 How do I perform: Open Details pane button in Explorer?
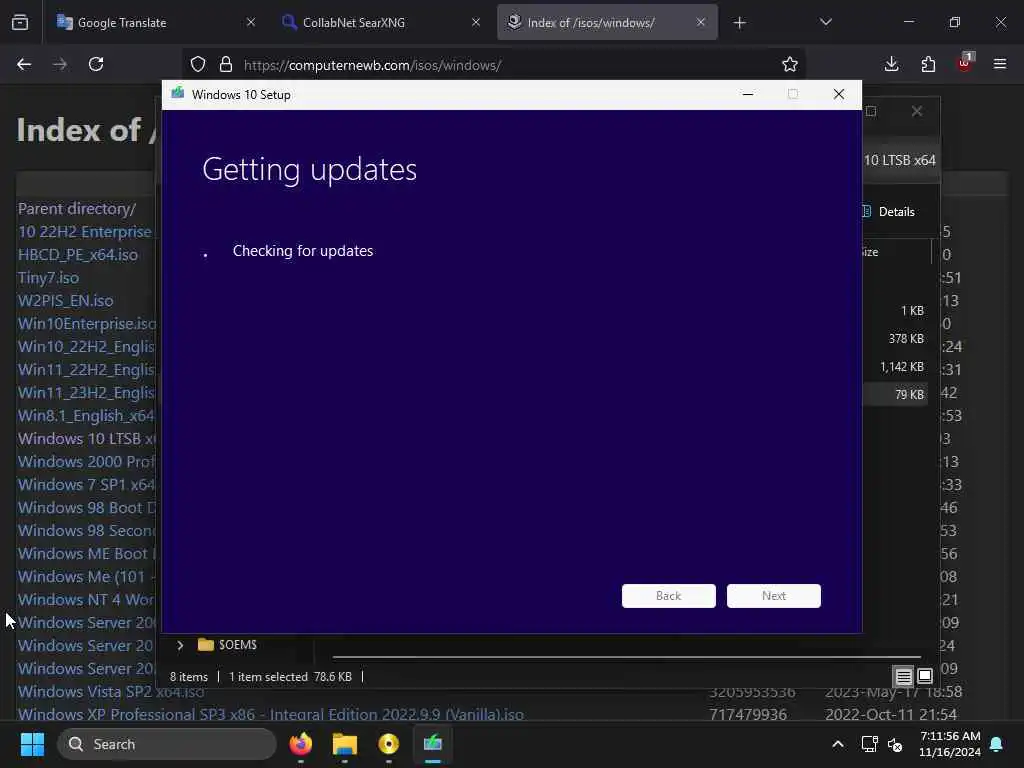(x=889, y=212)
